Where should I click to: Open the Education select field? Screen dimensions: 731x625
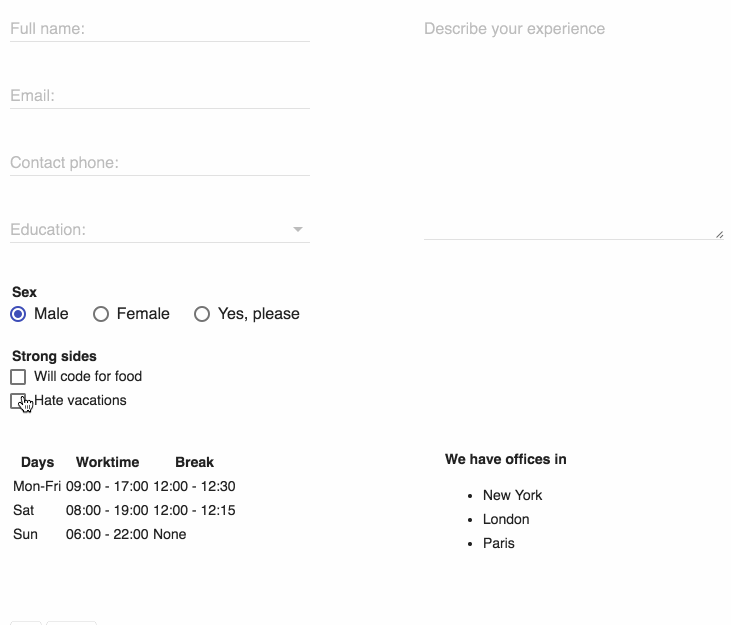click(x=160, y=229)
